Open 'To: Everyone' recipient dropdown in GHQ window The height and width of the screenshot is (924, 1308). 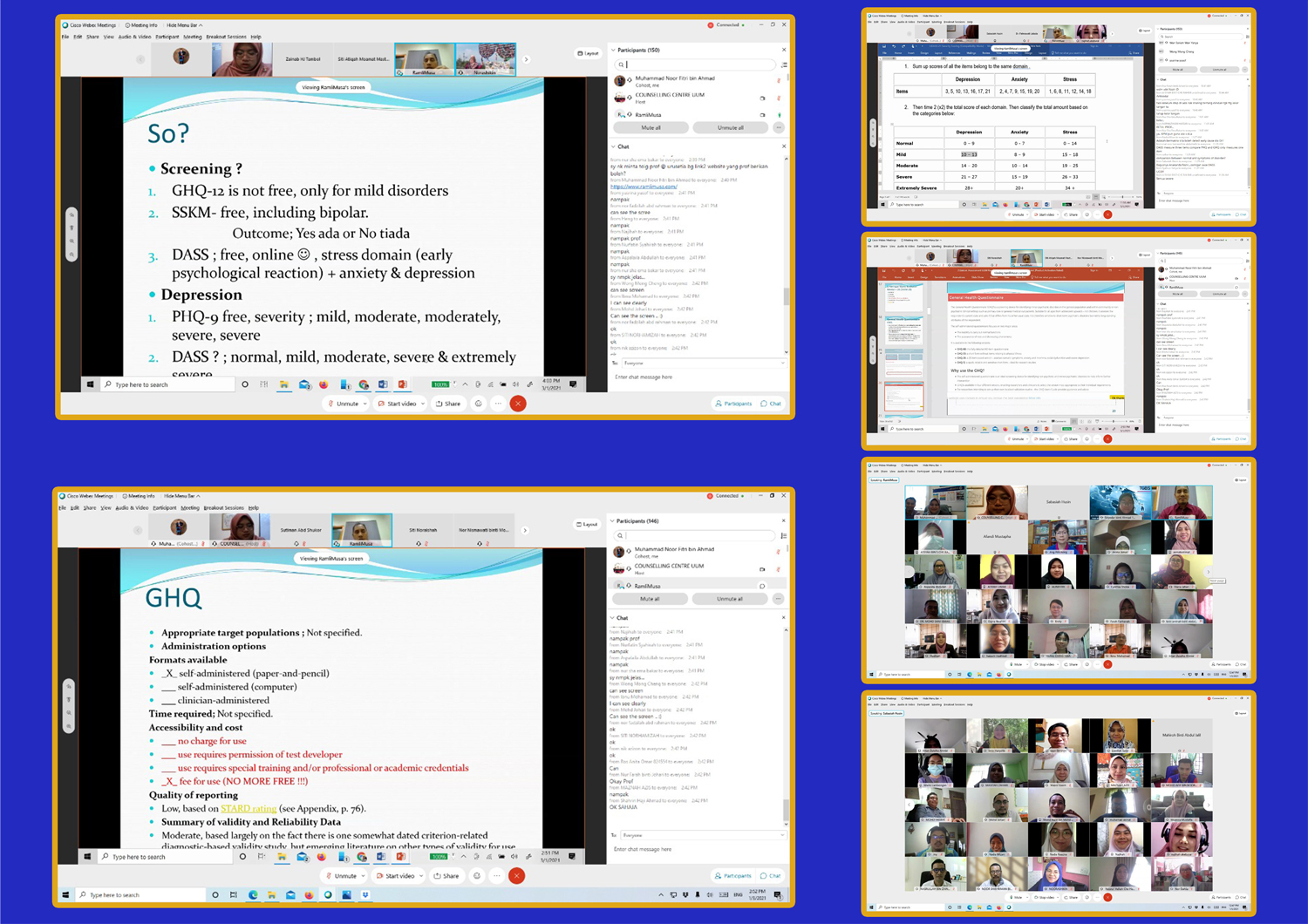[703, 835]
